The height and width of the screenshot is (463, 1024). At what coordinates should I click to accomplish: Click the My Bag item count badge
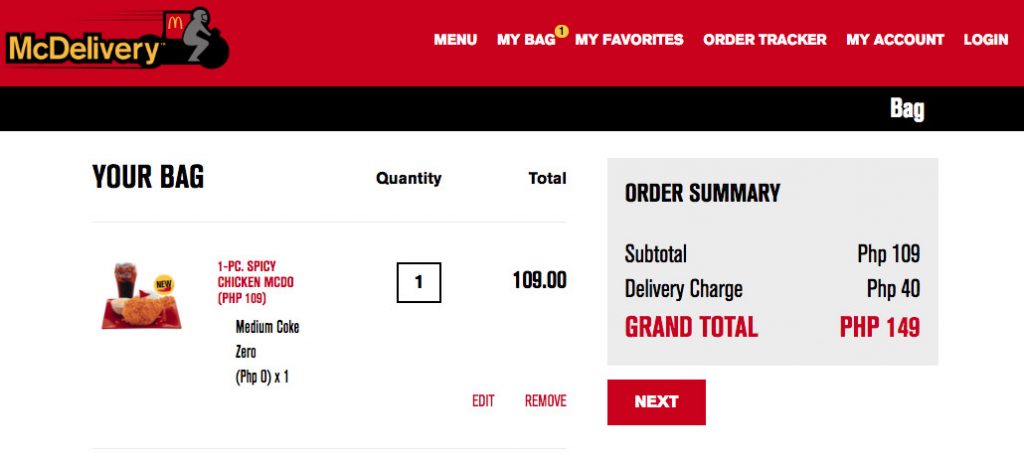pyautogui.click(x=561, y=30)
